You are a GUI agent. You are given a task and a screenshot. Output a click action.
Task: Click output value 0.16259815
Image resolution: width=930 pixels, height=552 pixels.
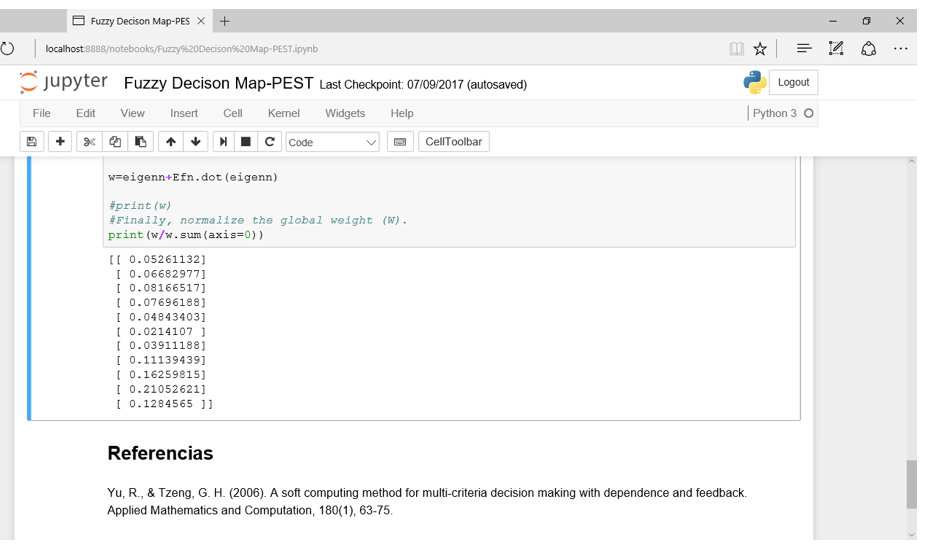pos(164,375)
